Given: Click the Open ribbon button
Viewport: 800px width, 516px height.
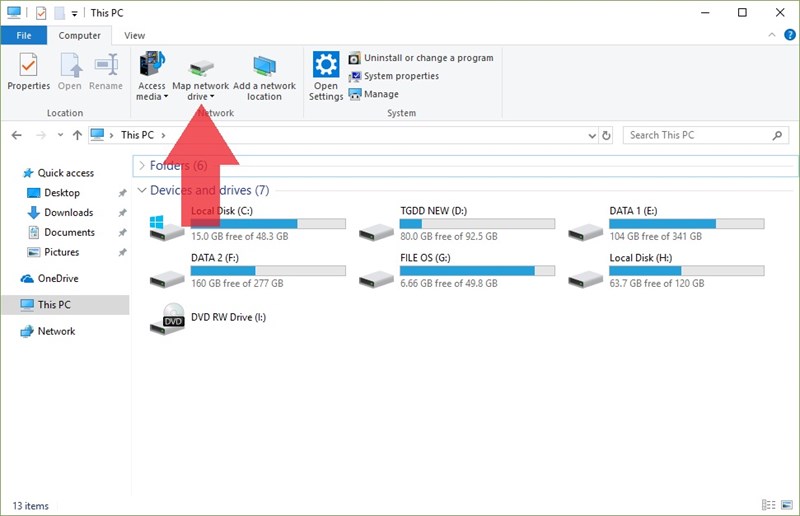Looking at the screenshot, I should coord(69,71).
